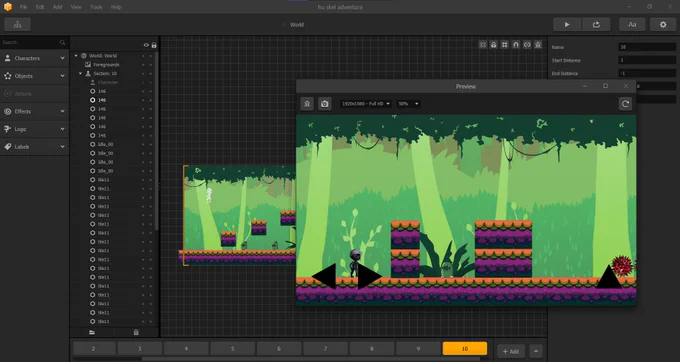
Task: Toggle magnet snapping in canvas toolbar
Action: click(x=516, y=45)
